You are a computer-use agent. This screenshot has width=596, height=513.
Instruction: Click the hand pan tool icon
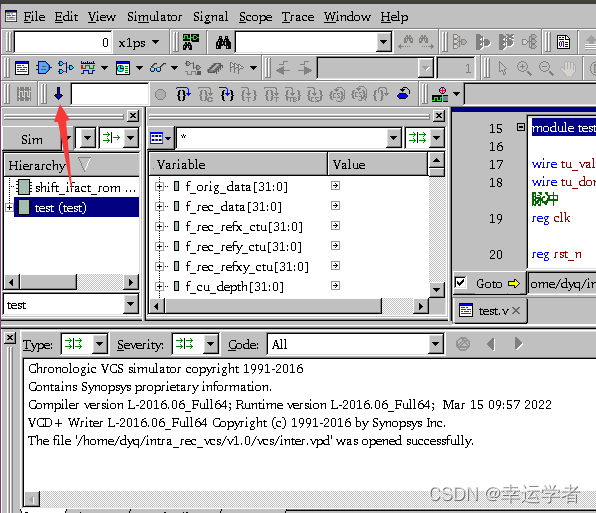(569, 68)
